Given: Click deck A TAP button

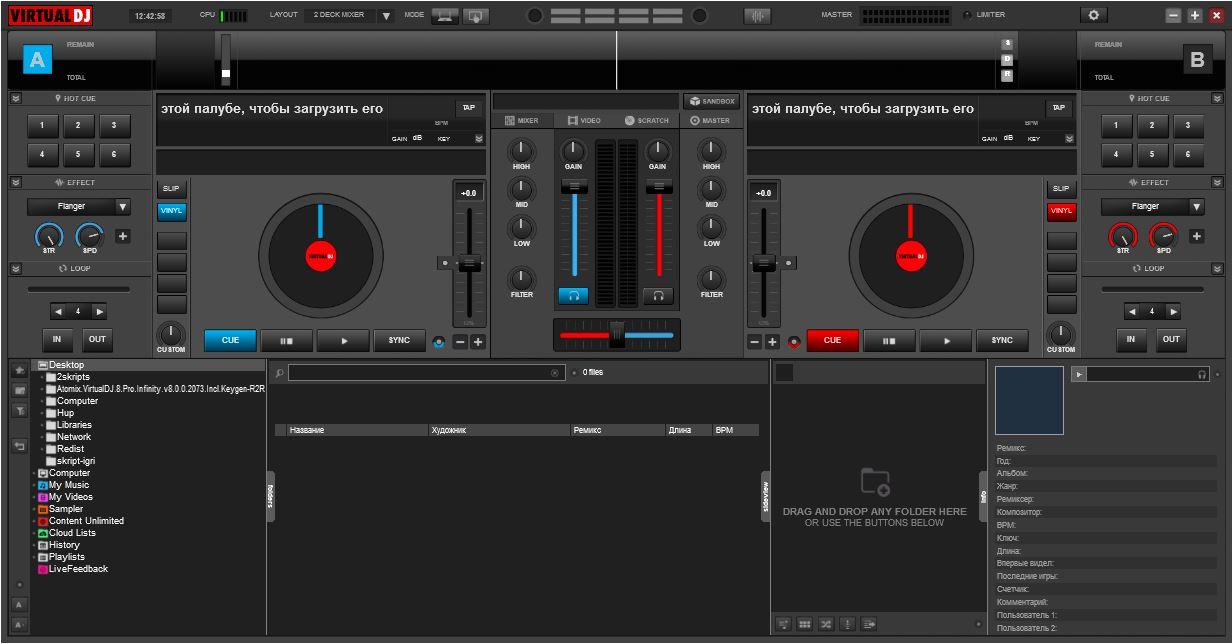Looking at the screenshot, I should (468, 107).
